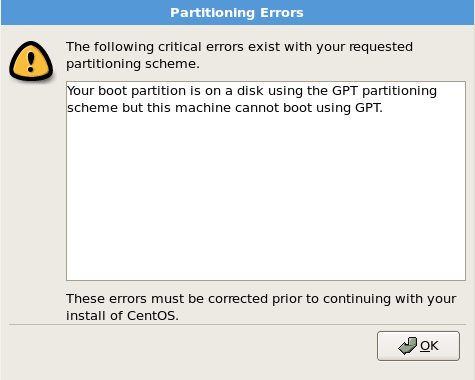Confirm the dialog with the OK button
Image resolution: width=475 pixels, height=380 pixels.
[418, 346]
